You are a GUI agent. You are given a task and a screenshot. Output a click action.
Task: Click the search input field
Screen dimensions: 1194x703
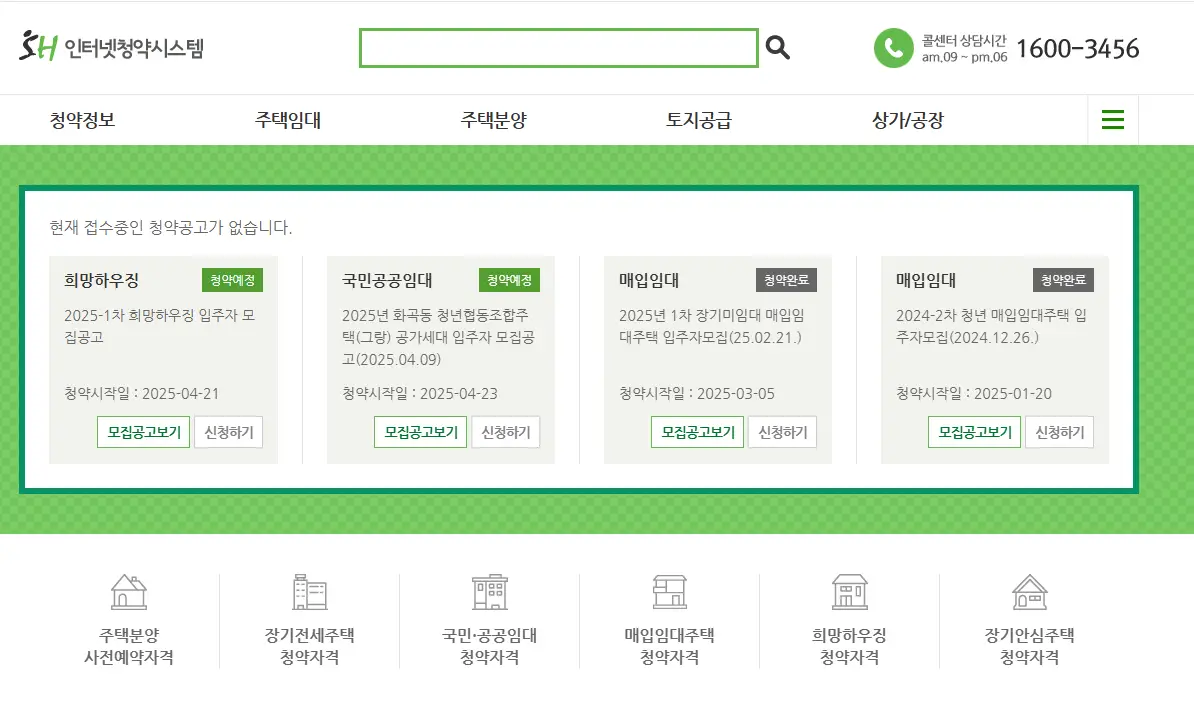pyautogui.click(x=557, y=47)
